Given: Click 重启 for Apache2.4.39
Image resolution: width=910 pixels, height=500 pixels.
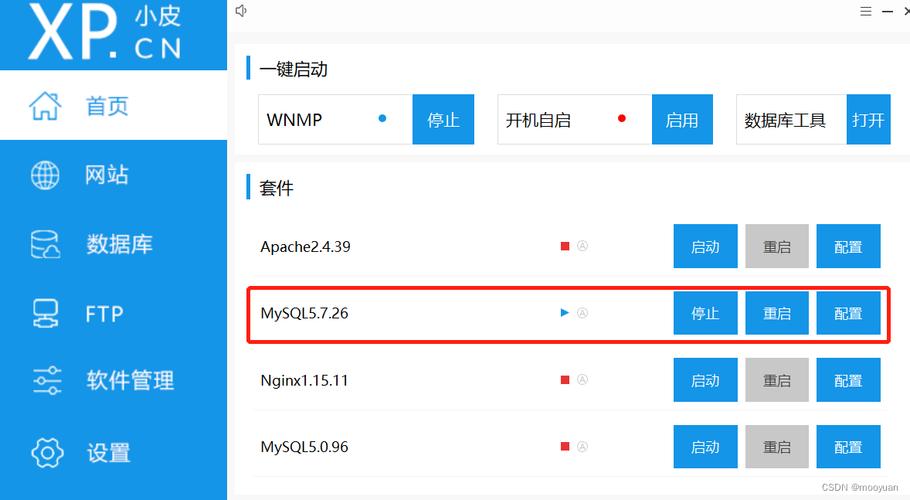Looking at the screenshot, I should coord(777,247).
